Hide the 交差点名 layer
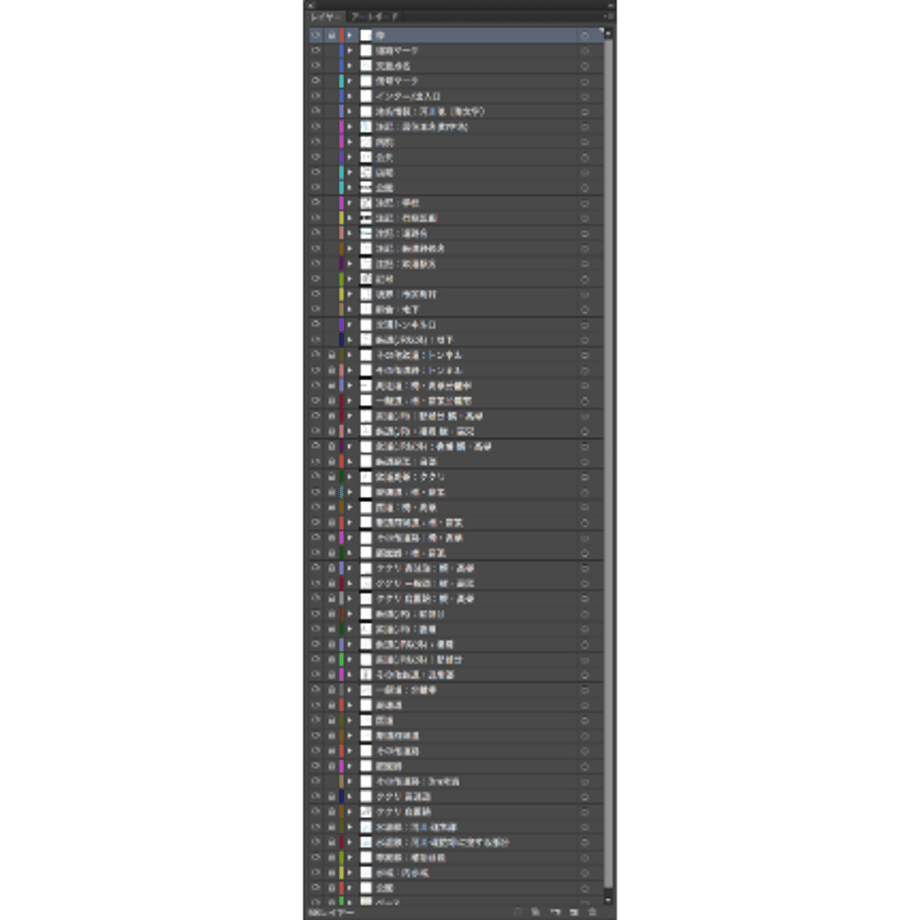The height and width of the screenshot is (920, 920). tap(316, 66)
